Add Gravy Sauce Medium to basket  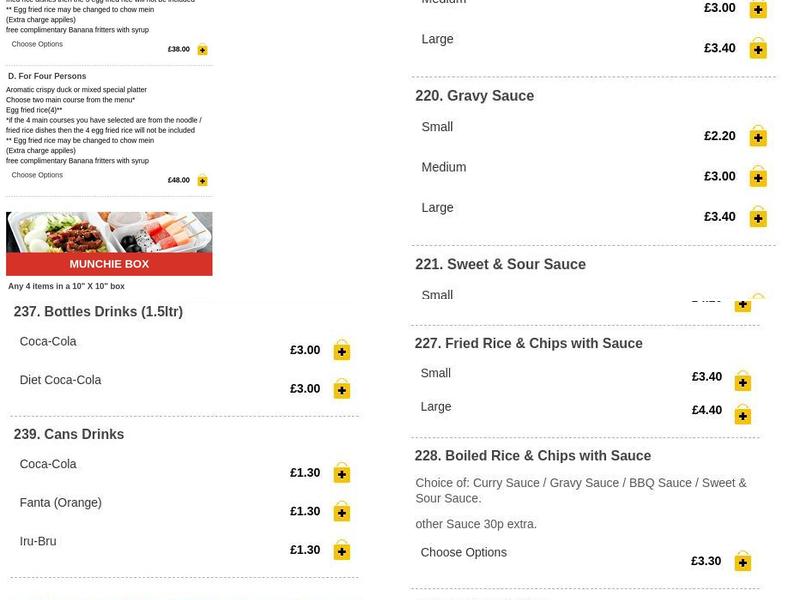click(x=758, y=177)
